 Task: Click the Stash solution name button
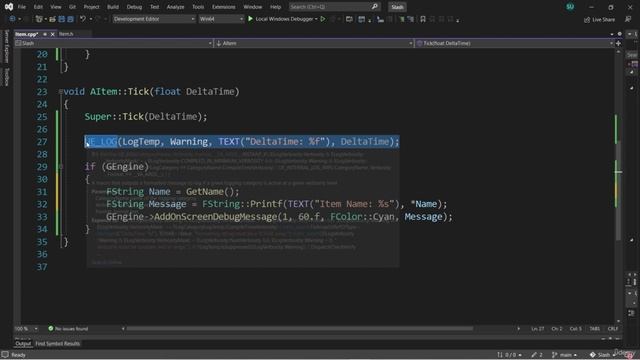click(397, 7)
